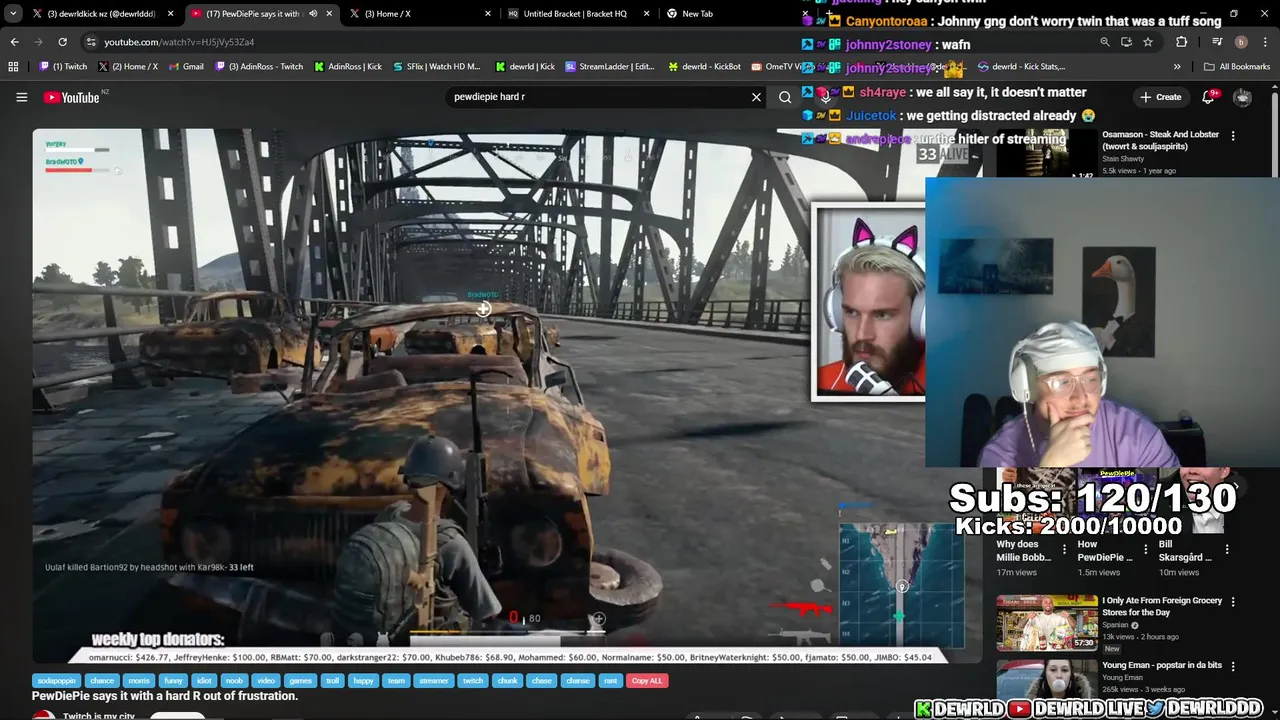Switch to the Home / X tab

point(420,14)
